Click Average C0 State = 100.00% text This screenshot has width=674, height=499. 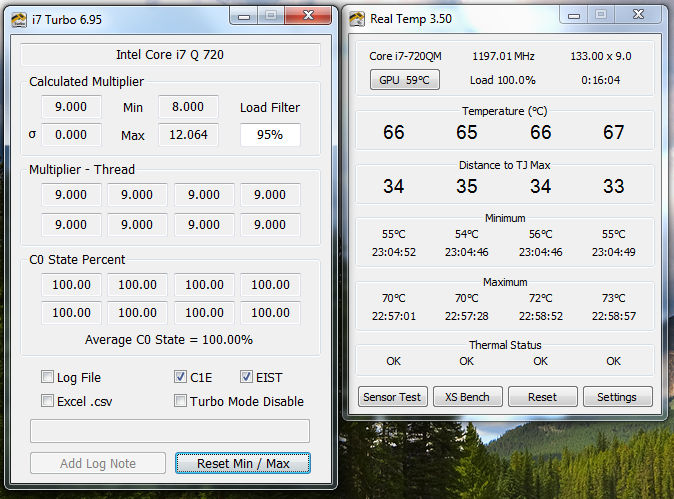(x=169, y=340)
